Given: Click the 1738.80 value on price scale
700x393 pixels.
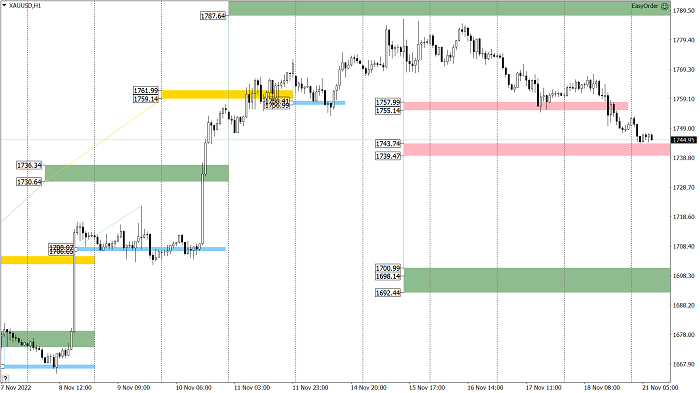Looking at the screenshot, I should click(683, 158).
